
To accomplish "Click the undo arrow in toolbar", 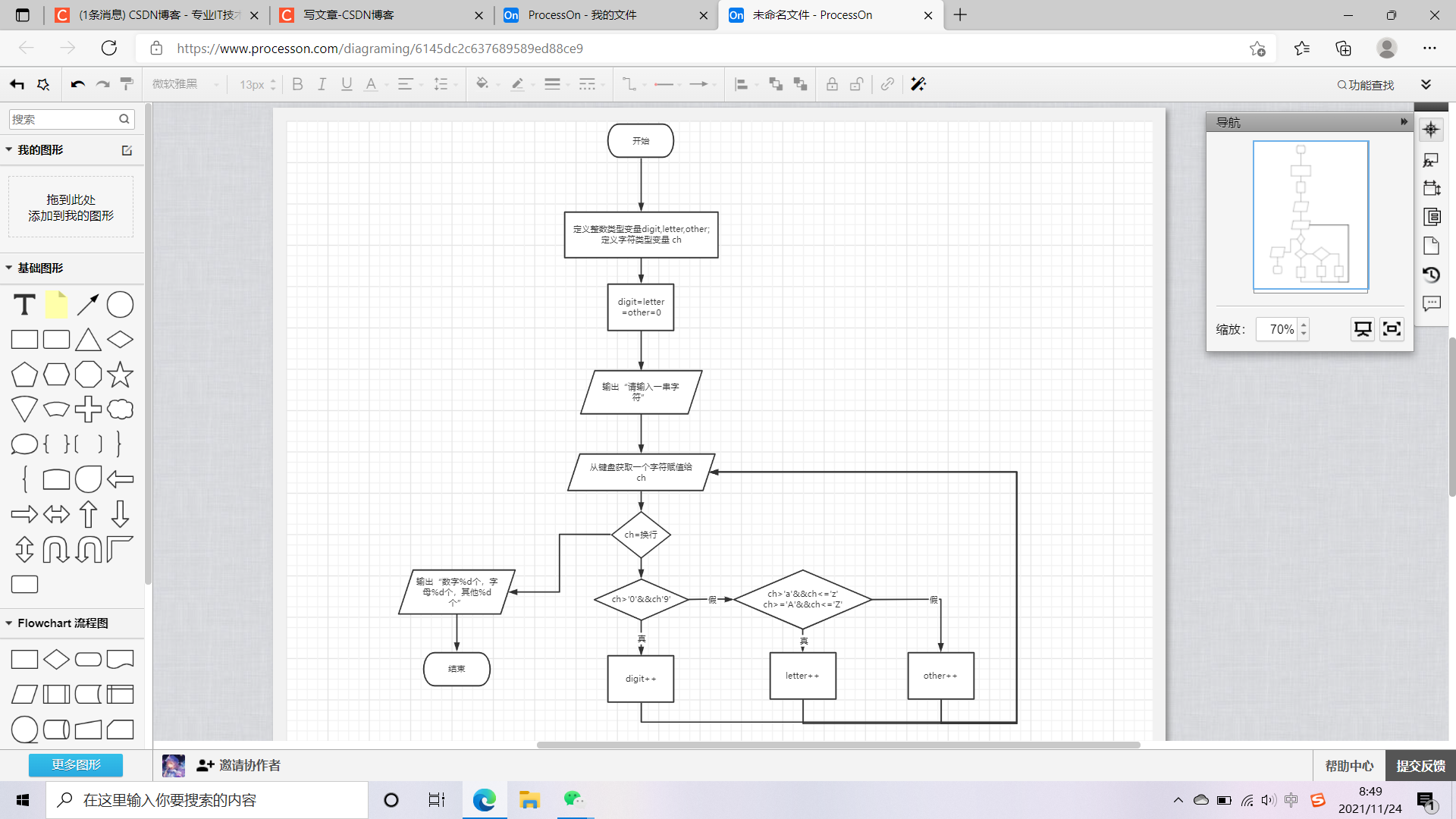I will click(77, 84).
